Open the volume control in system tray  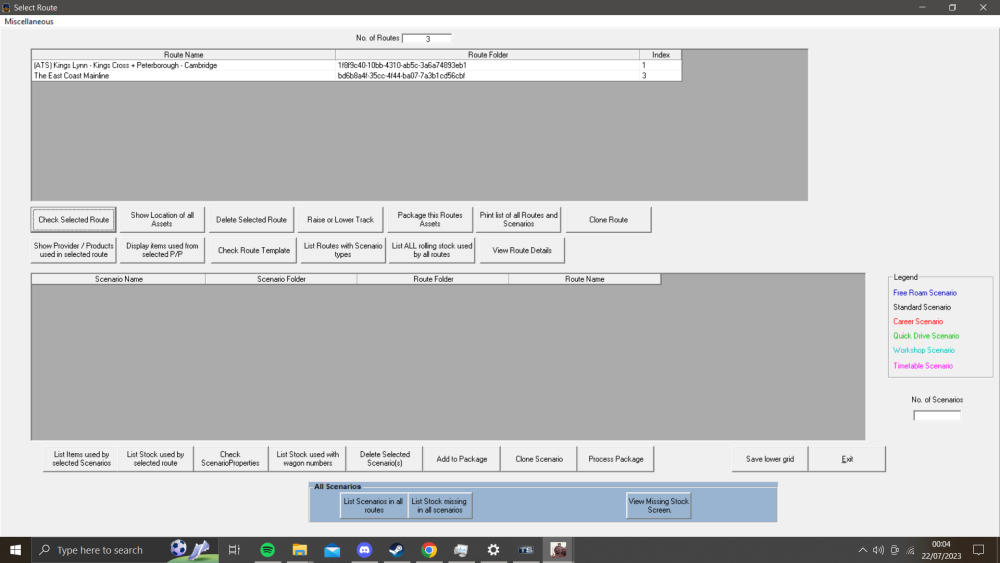pyautogui.click(x=878, y=550)
